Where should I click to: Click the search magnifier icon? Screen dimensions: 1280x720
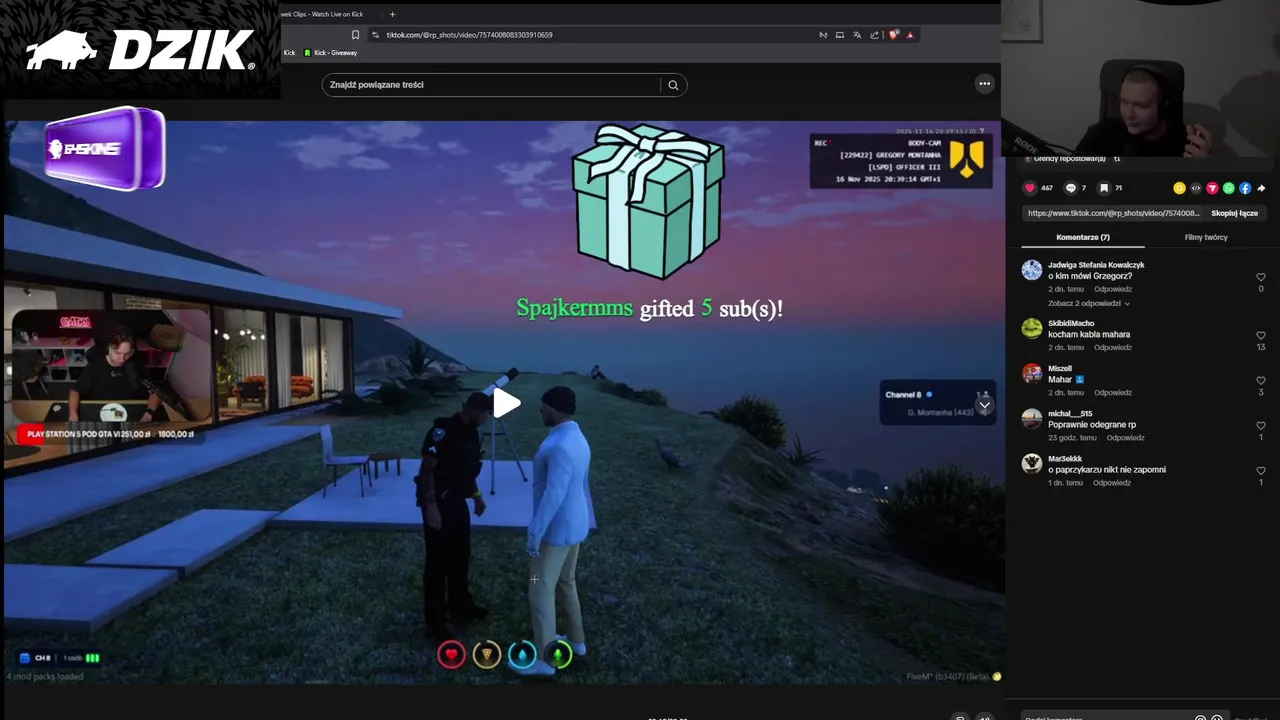[x=673, y=85]
